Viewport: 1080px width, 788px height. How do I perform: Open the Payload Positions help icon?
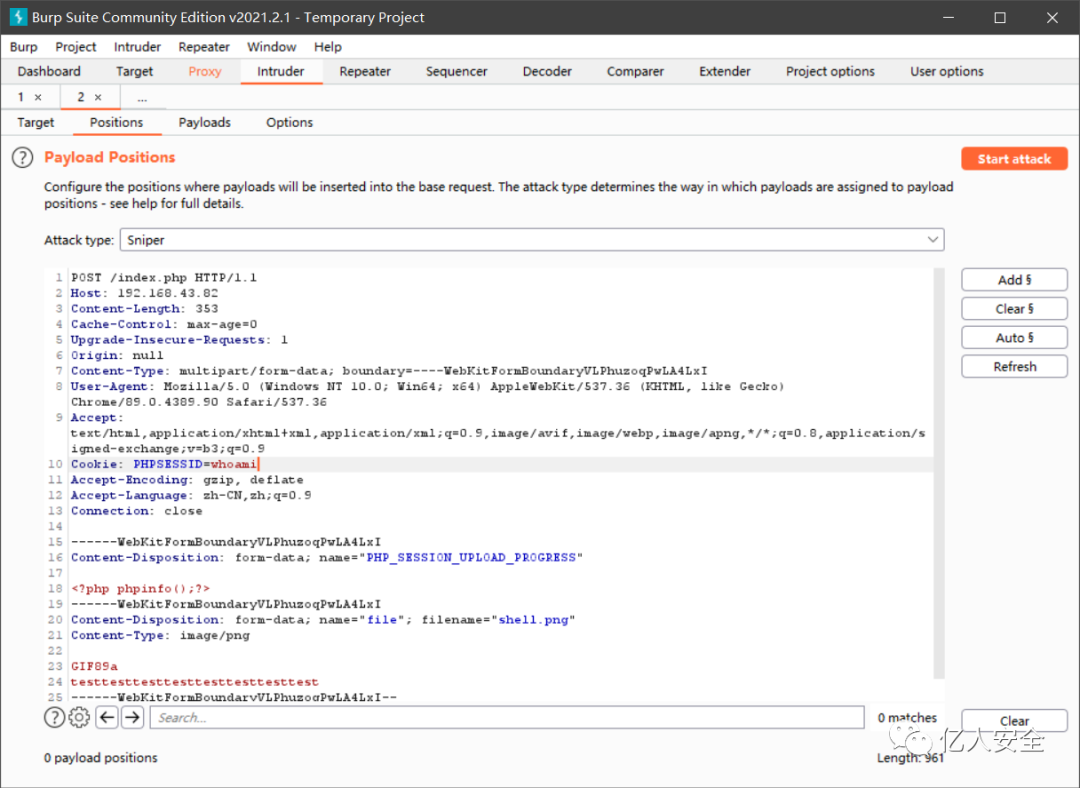pyautogui.click(x=22, y=158)
